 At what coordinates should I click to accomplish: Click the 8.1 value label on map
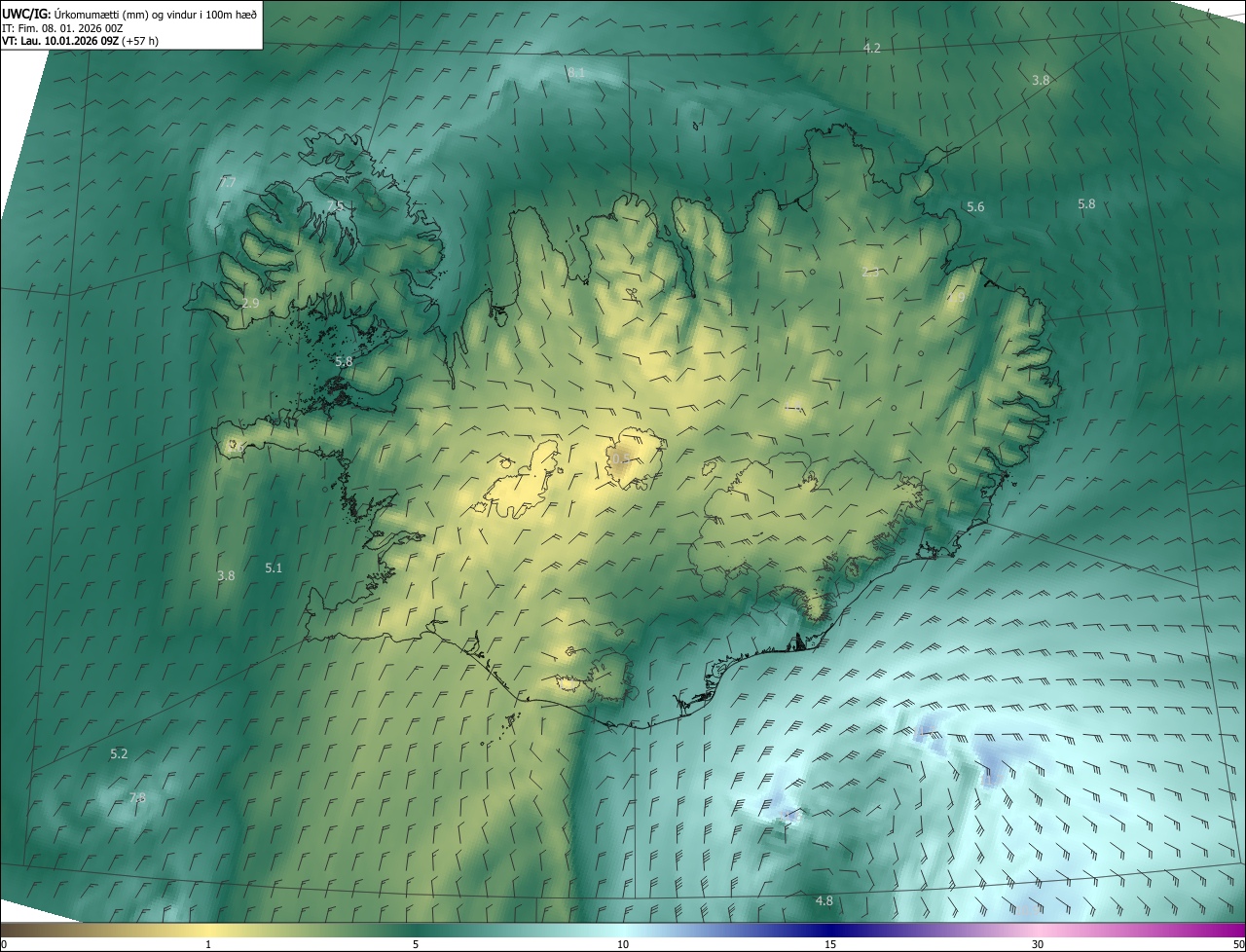click(x=577, y=72)
